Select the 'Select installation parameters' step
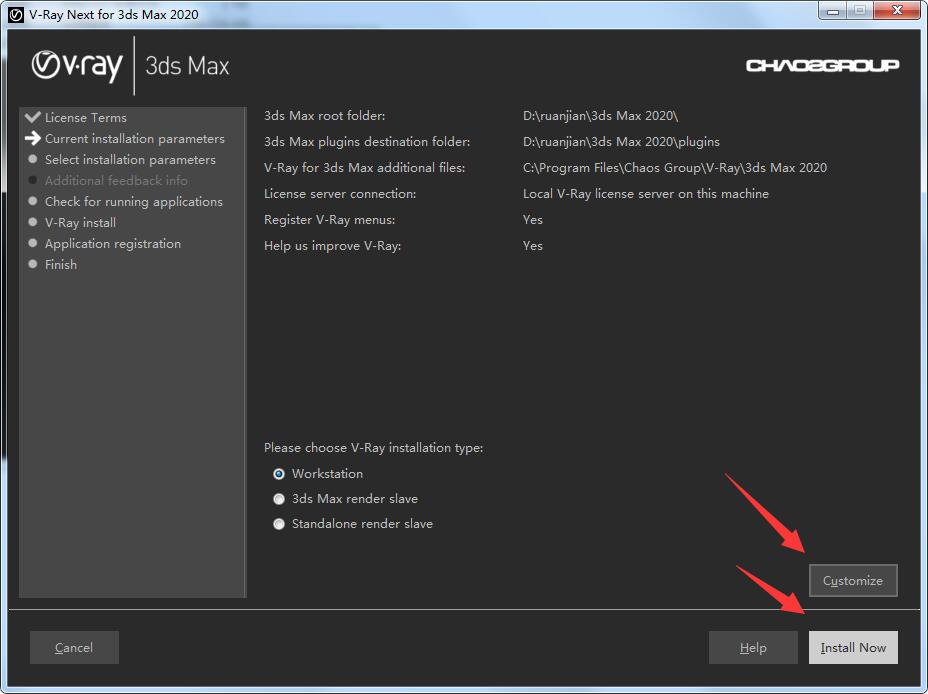This screenshot has width=928, height=694. [130, 160]
